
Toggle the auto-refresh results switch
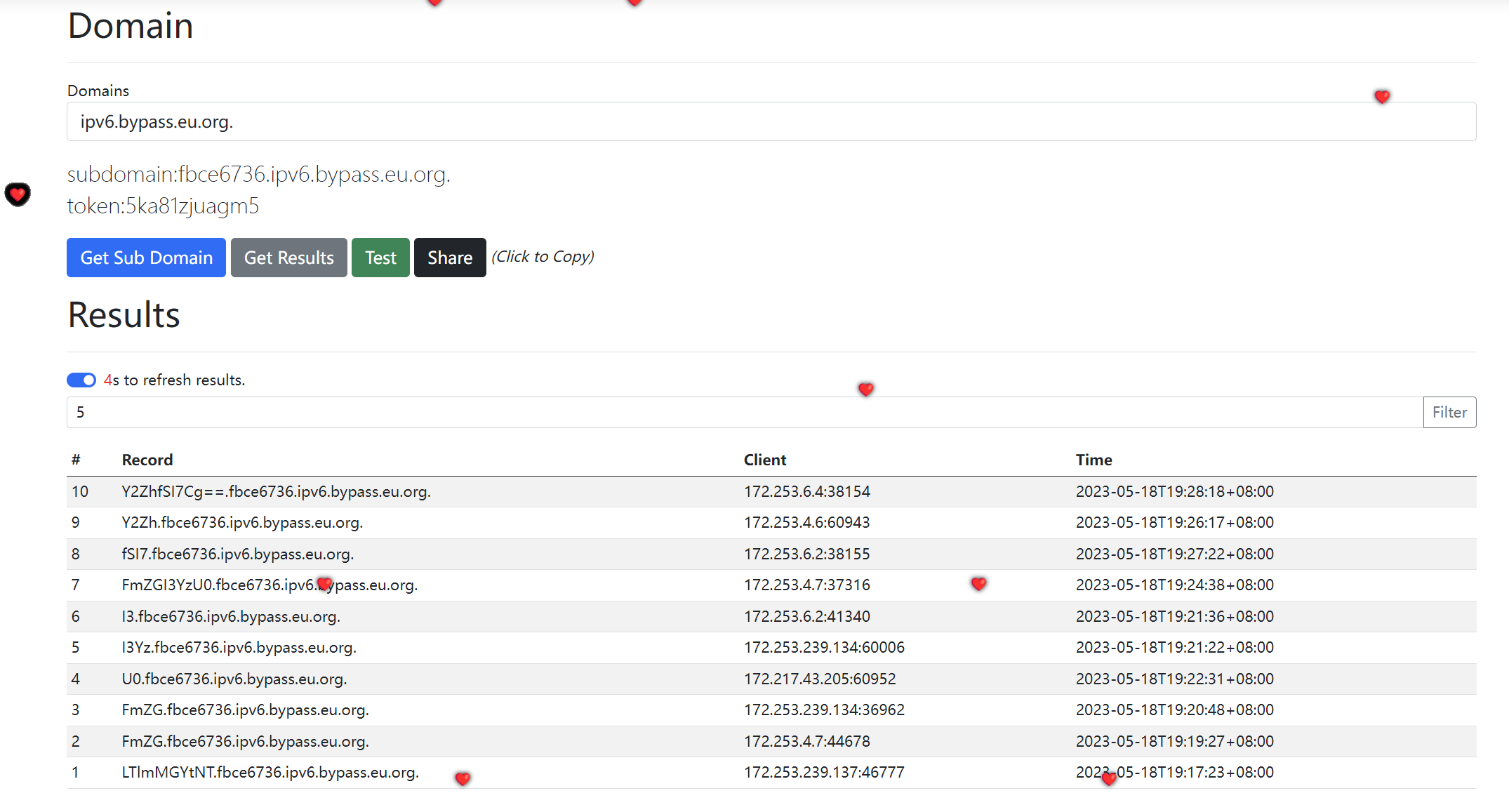pyautogui.click(x=81, y=380)
